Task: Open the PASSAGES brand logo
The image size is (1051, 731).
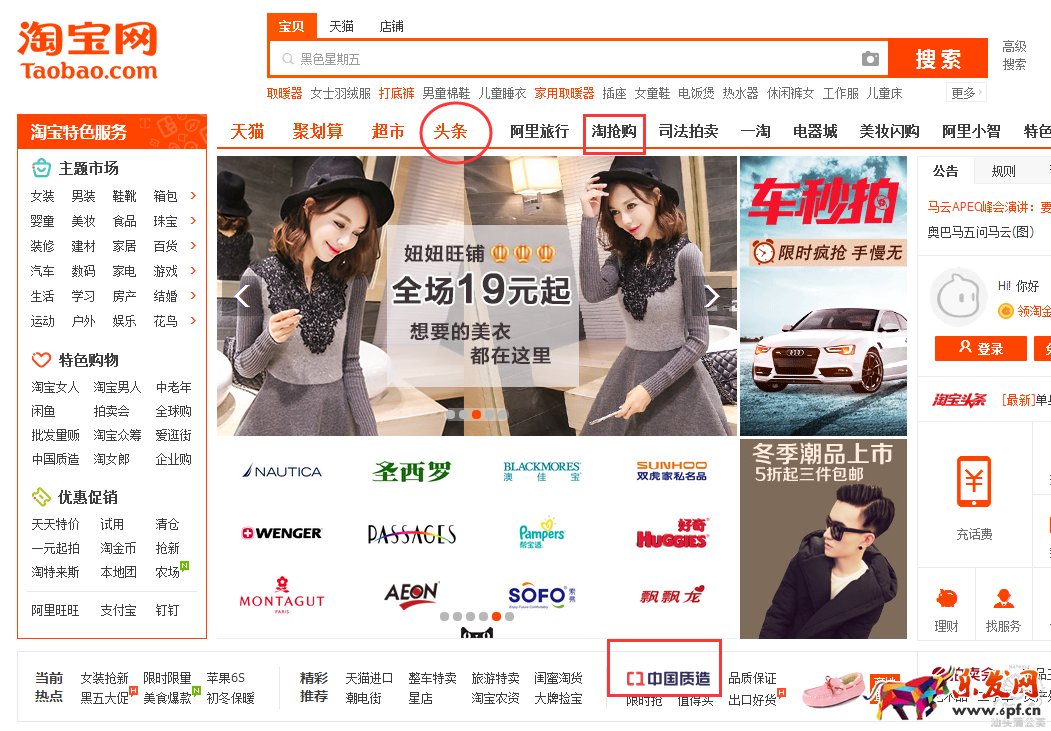Action: click(412, 533)
